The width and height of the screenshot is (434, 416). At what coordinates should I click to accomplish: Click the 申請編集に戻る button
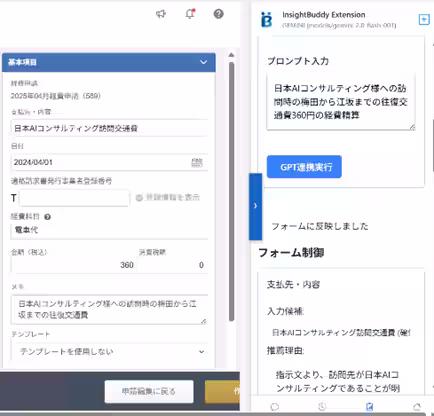coord(149,391)
